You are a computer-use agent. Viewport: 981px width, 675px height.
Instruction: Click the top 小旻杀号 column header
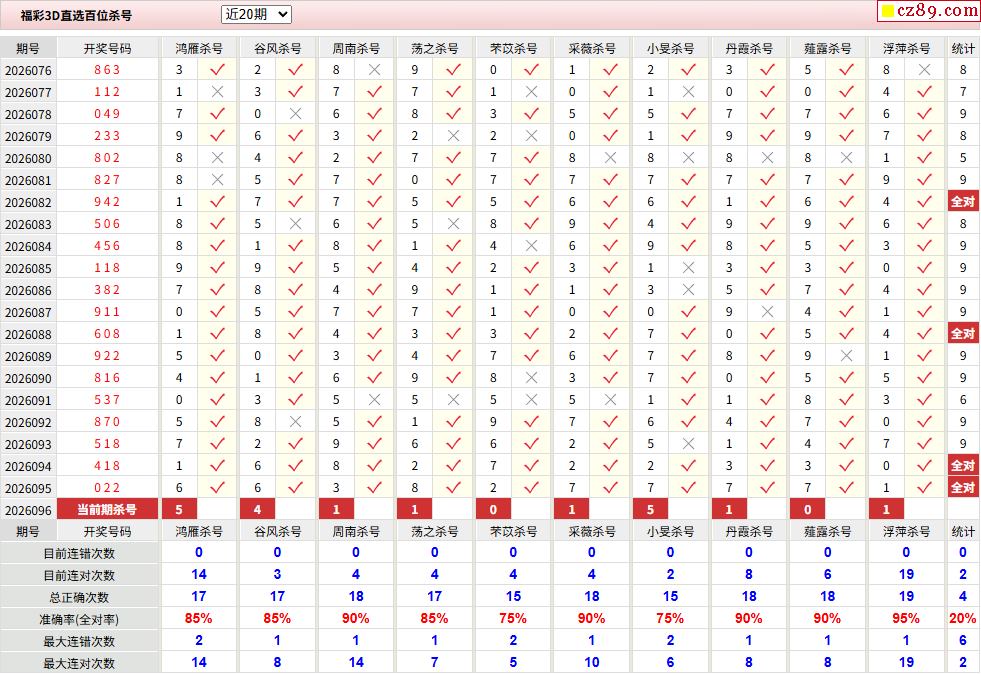(671, 48)
